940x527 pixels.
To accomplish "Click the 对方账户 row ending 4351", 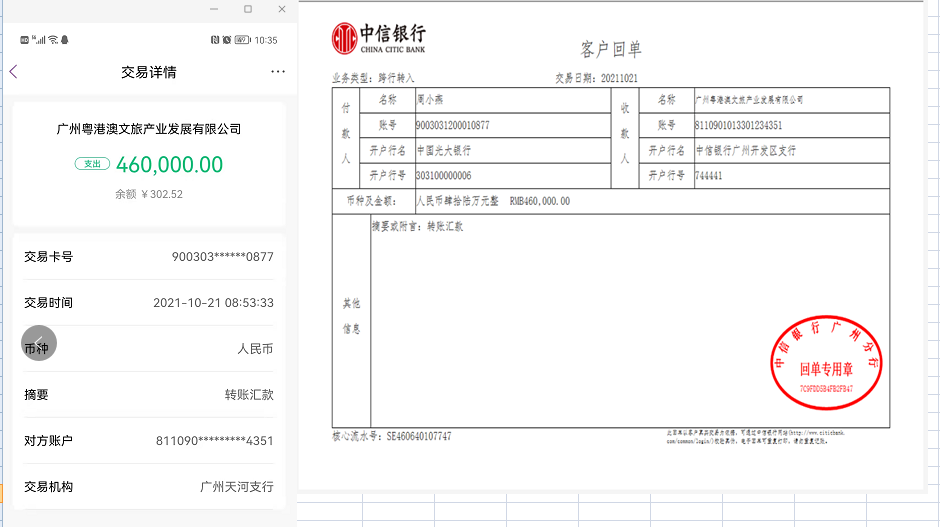I will pyautogui.click(x=148, y=441).
